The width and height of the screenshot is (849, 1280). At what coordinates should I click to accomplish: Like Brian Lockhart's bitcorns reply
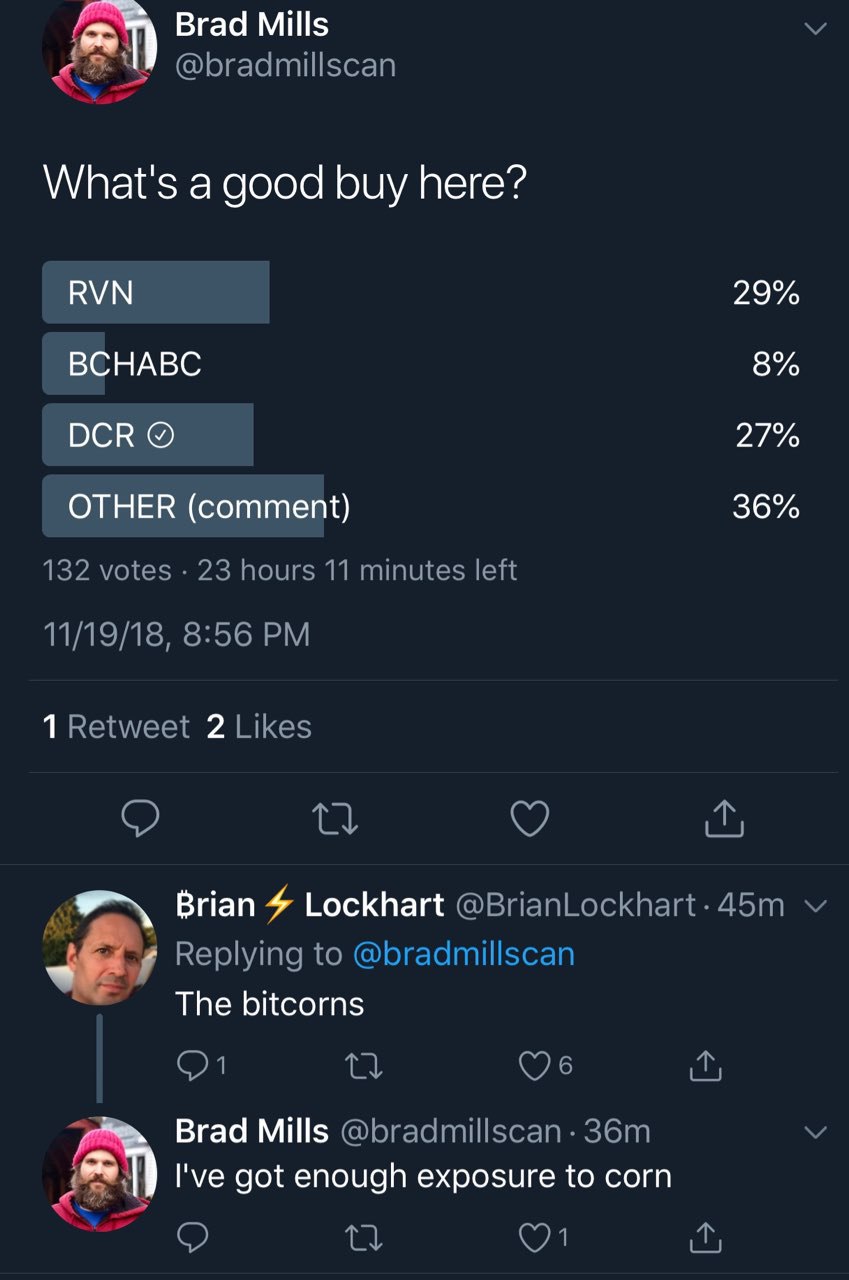(545, 1066)
